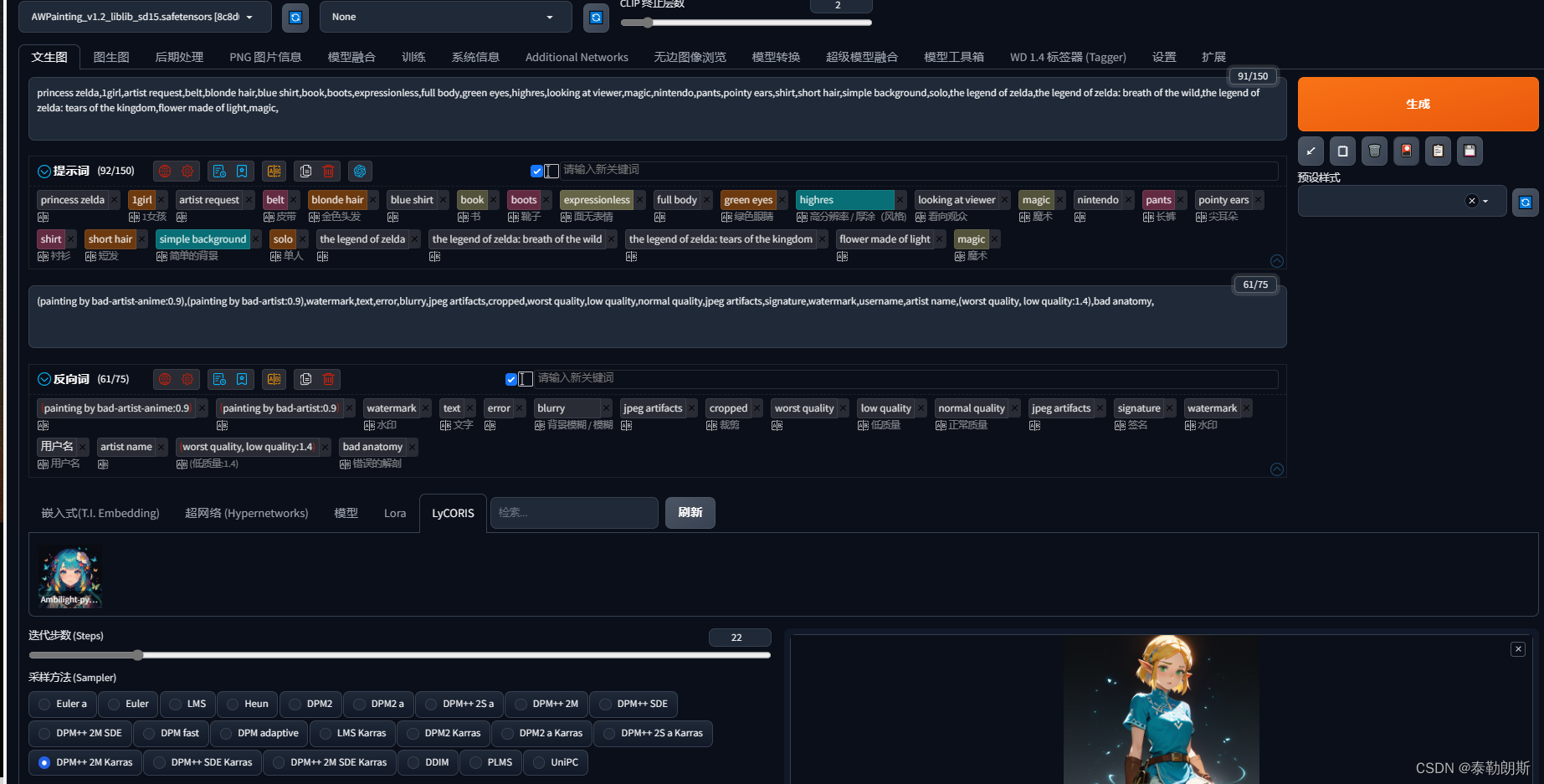Click the refresh icon beside the None VAE dropdown

[596, 18]
